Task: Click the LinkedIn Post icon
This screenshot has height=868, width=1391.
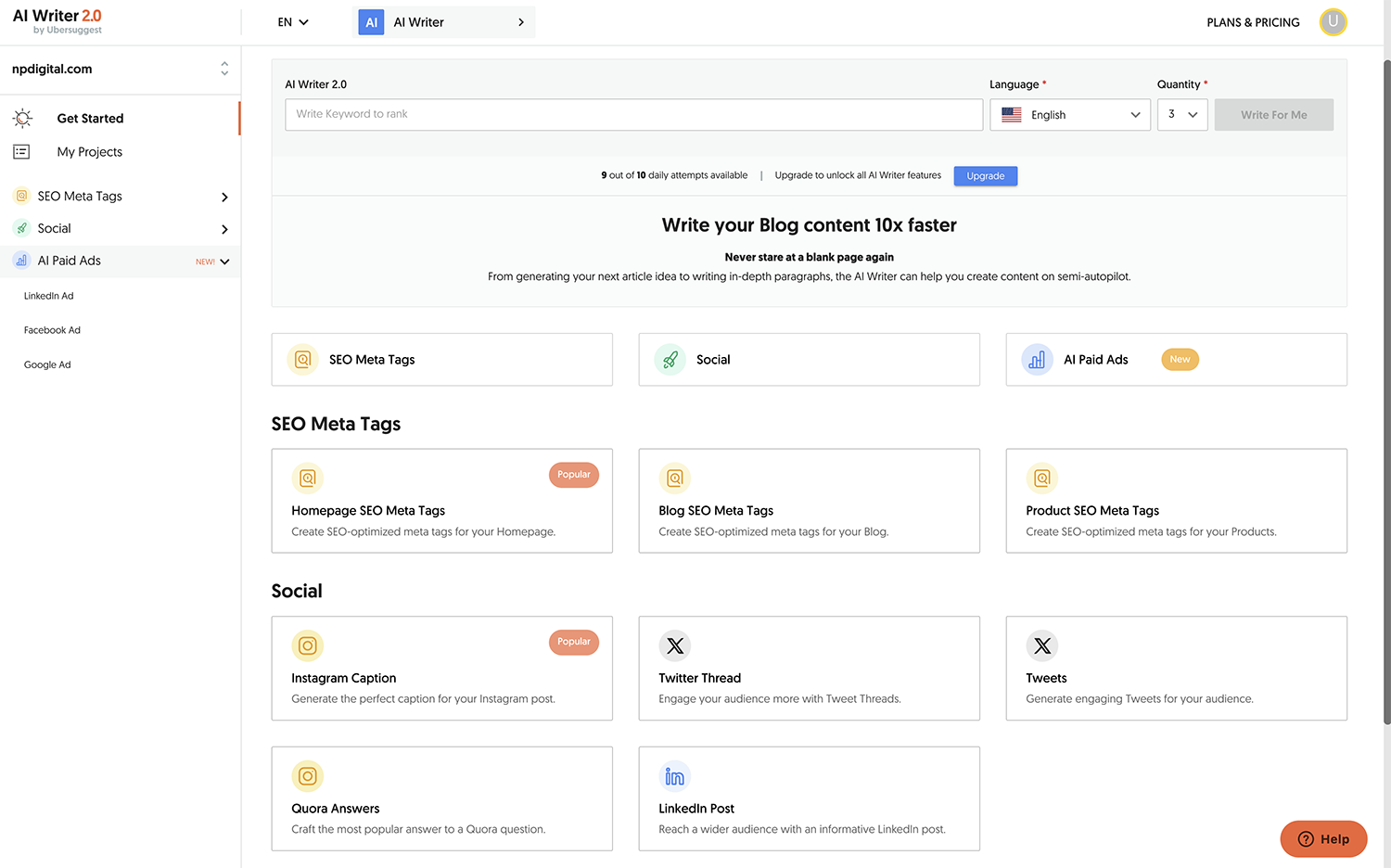Action: (674, 776)
